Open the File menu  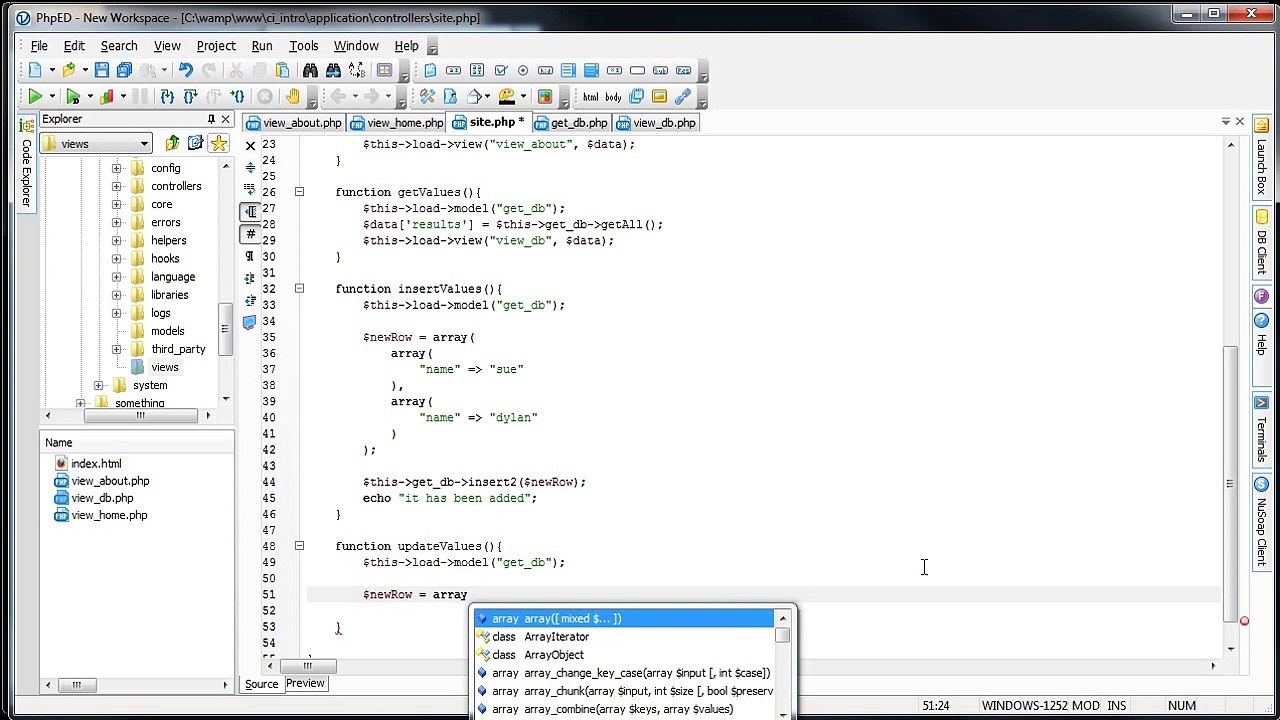39,46
